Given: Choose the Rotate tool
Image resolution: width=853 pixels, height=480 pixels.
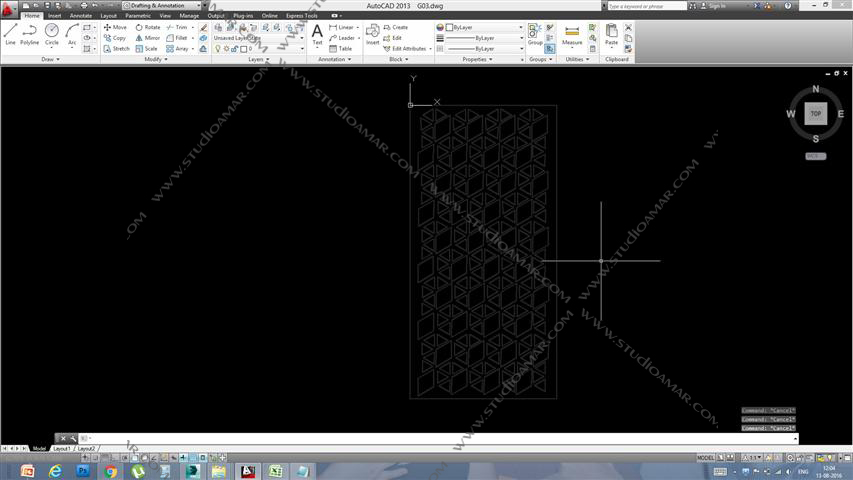Looking at the screenshot, I should pos(148,27).
